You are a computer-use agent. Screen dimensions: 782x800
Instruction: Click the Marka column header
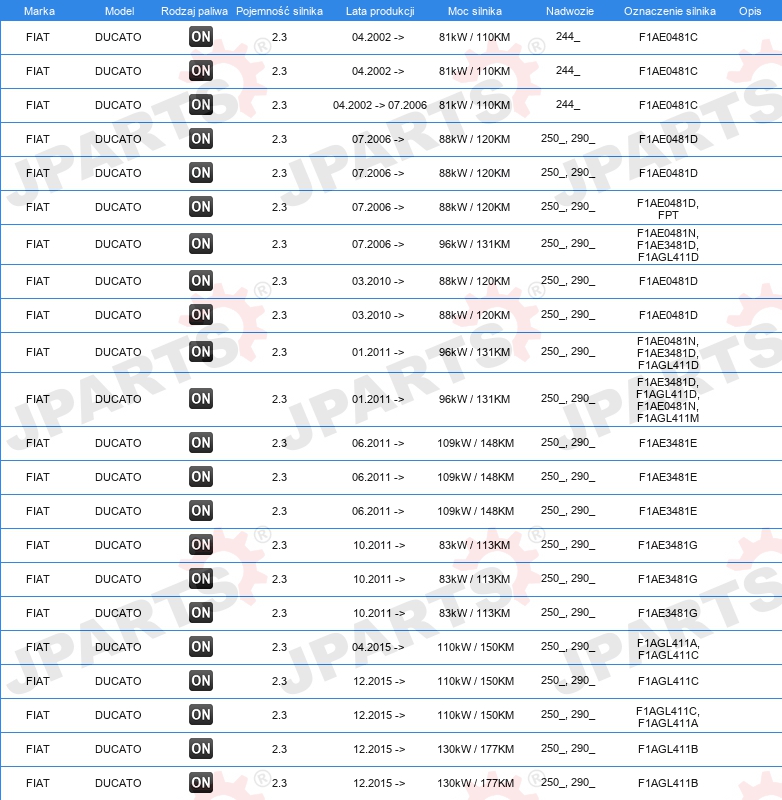click(39, 11)
